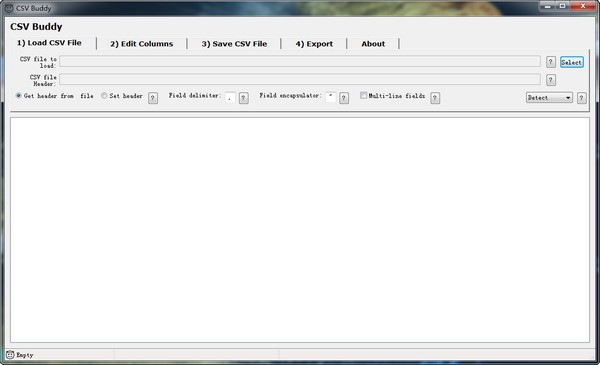This screenshot has height=365, width=600.
Task: Click help icon beside CSV file to load
Action: point(550,62)
